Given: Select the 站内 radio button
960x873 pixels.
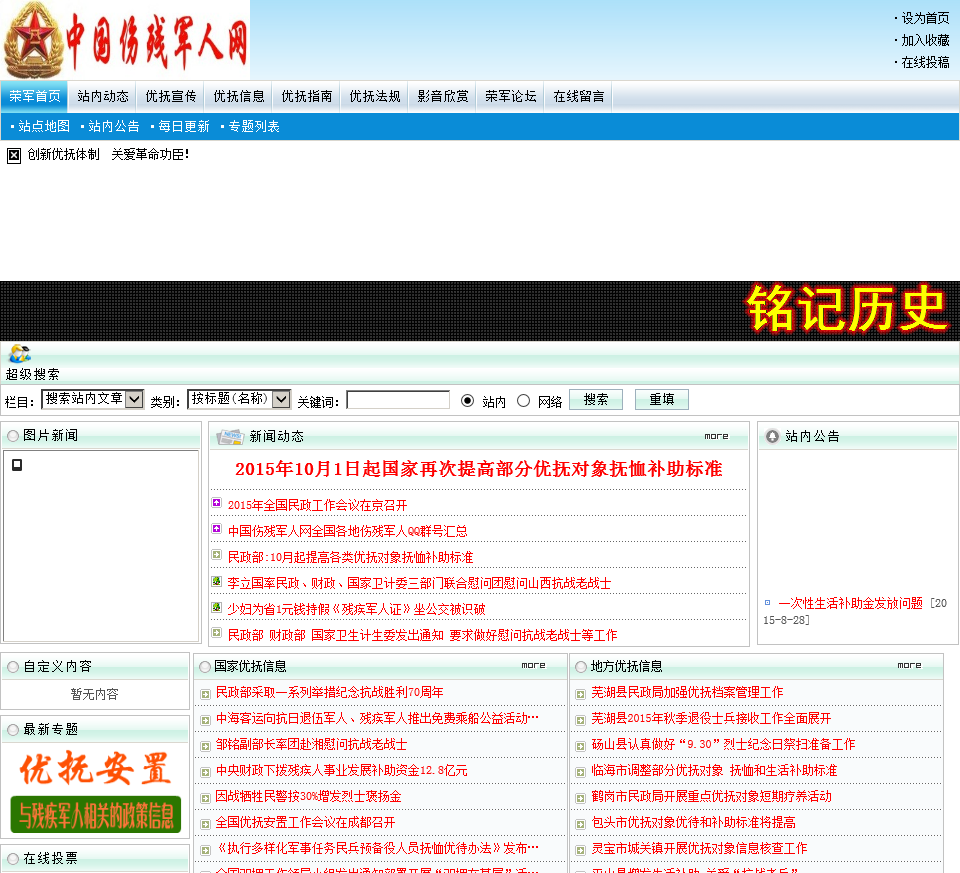Looking at the screenshot, I should (467, 400).
